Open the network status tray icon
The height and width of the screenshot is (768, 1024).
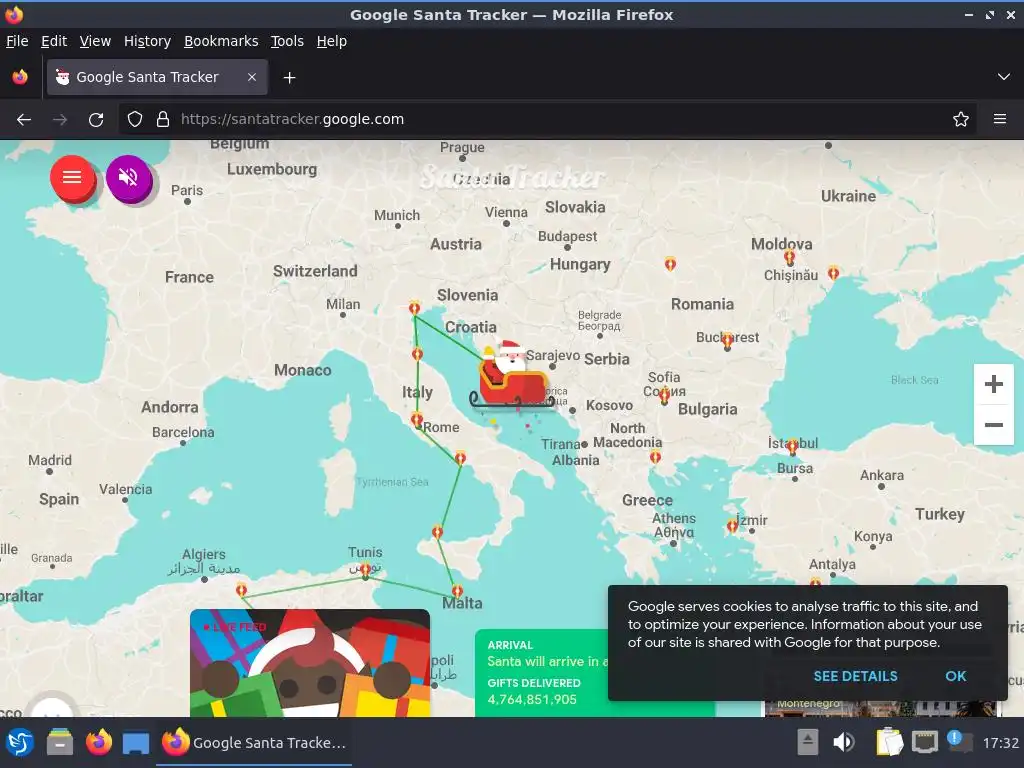coord(924,743)
